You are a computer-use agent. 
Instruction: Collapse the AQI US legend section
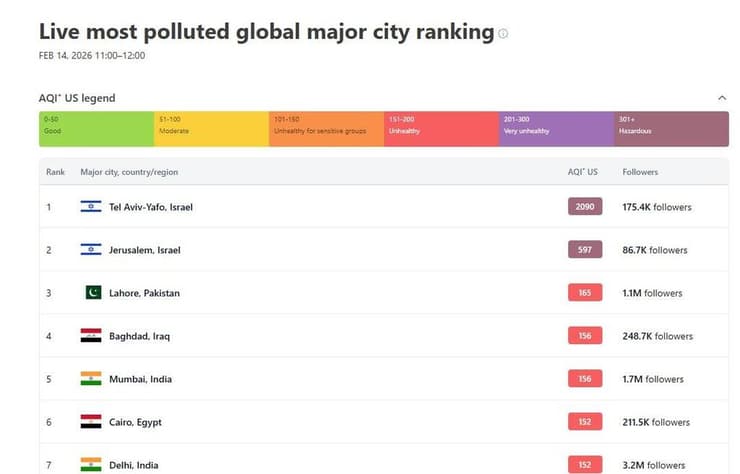coord(722,98)
